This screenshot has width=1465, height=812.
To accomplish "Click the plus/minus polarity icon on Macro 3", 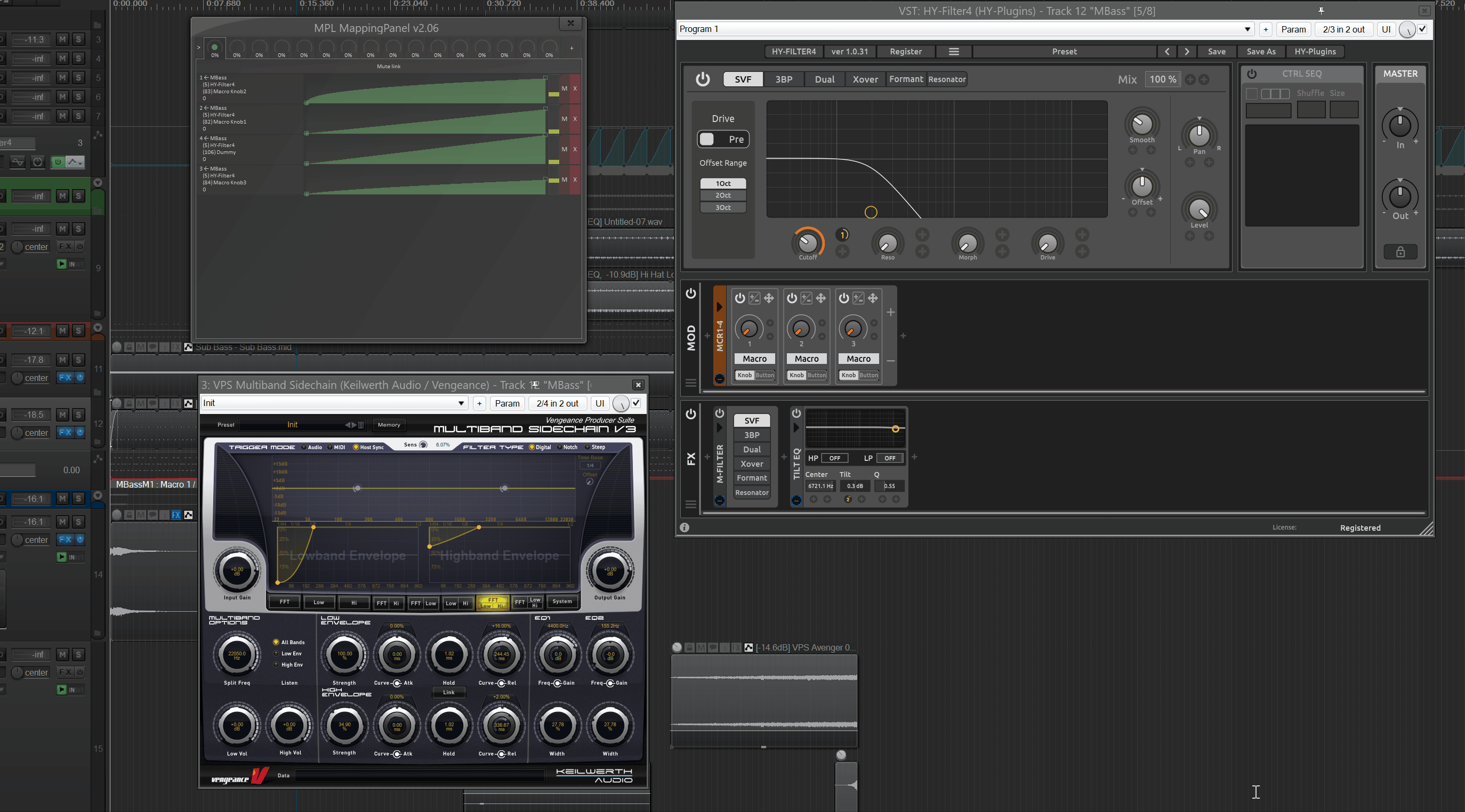I will 858,298.
